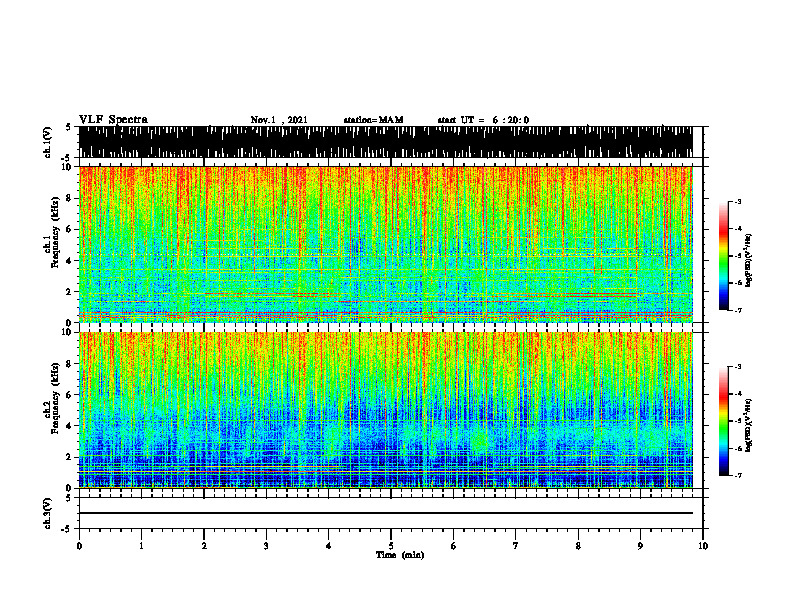Click the log(PSD) label beside ch.1 color bar
Screen dimensions: 792x612
click(748, 261)
